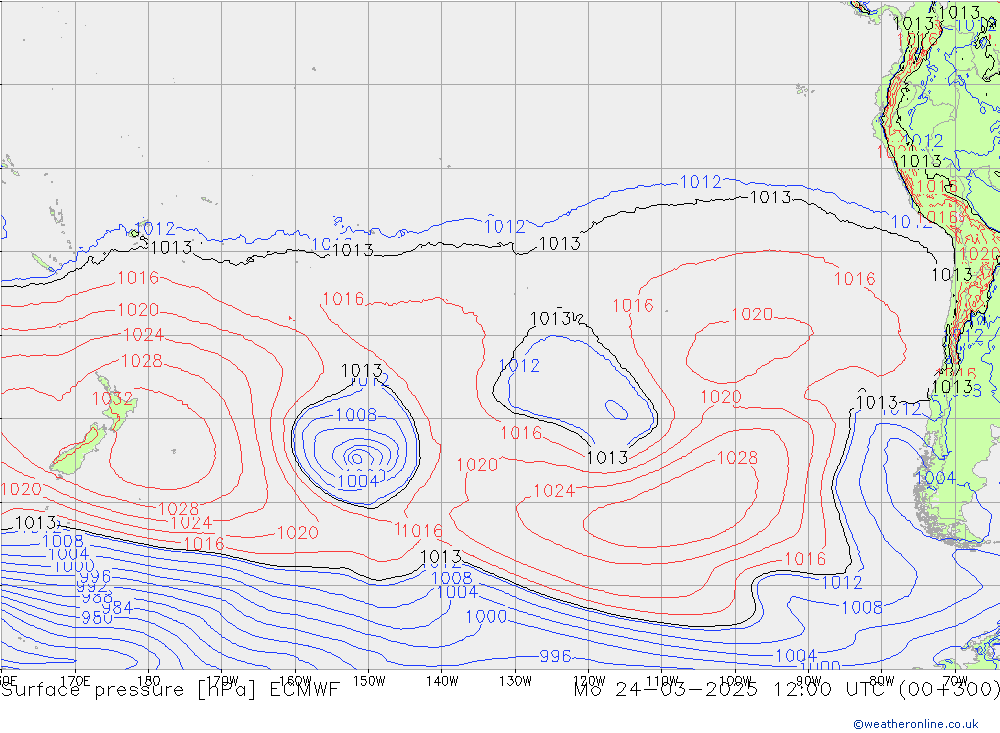Click the 1032 isobar label over New Zealand
1000x733 pixels.
tap(113, 399)
